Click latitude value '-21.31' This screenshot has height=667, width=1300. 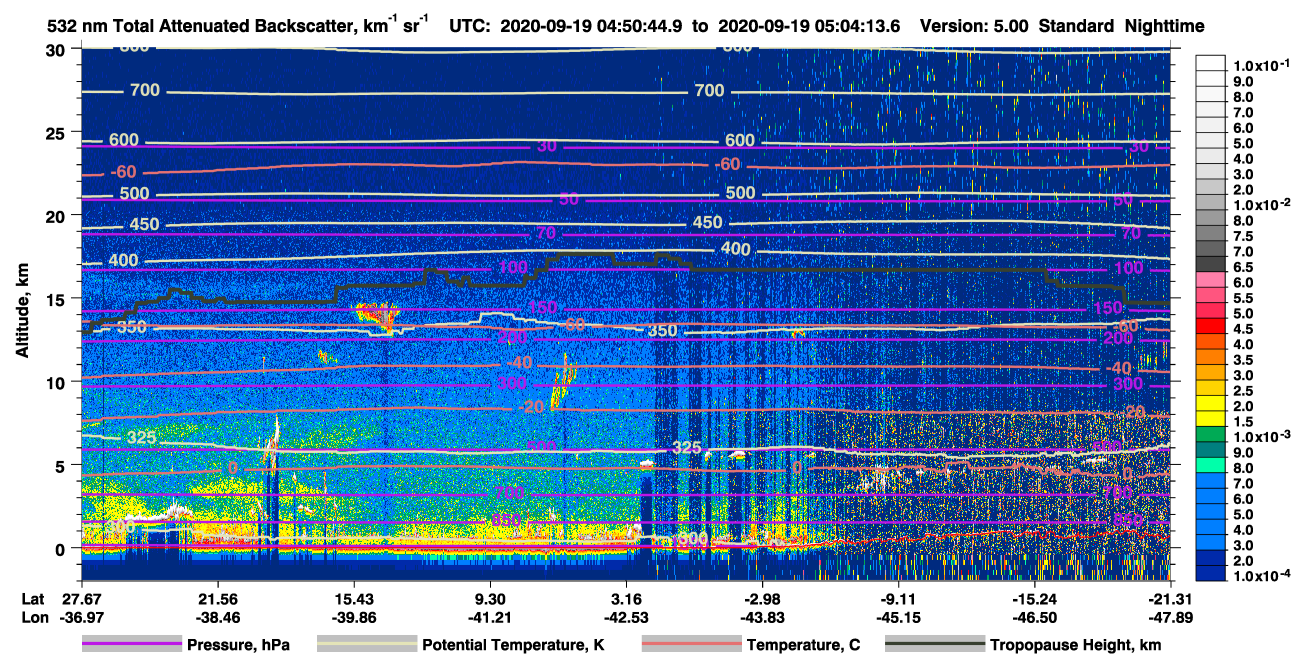point(1171,598)
